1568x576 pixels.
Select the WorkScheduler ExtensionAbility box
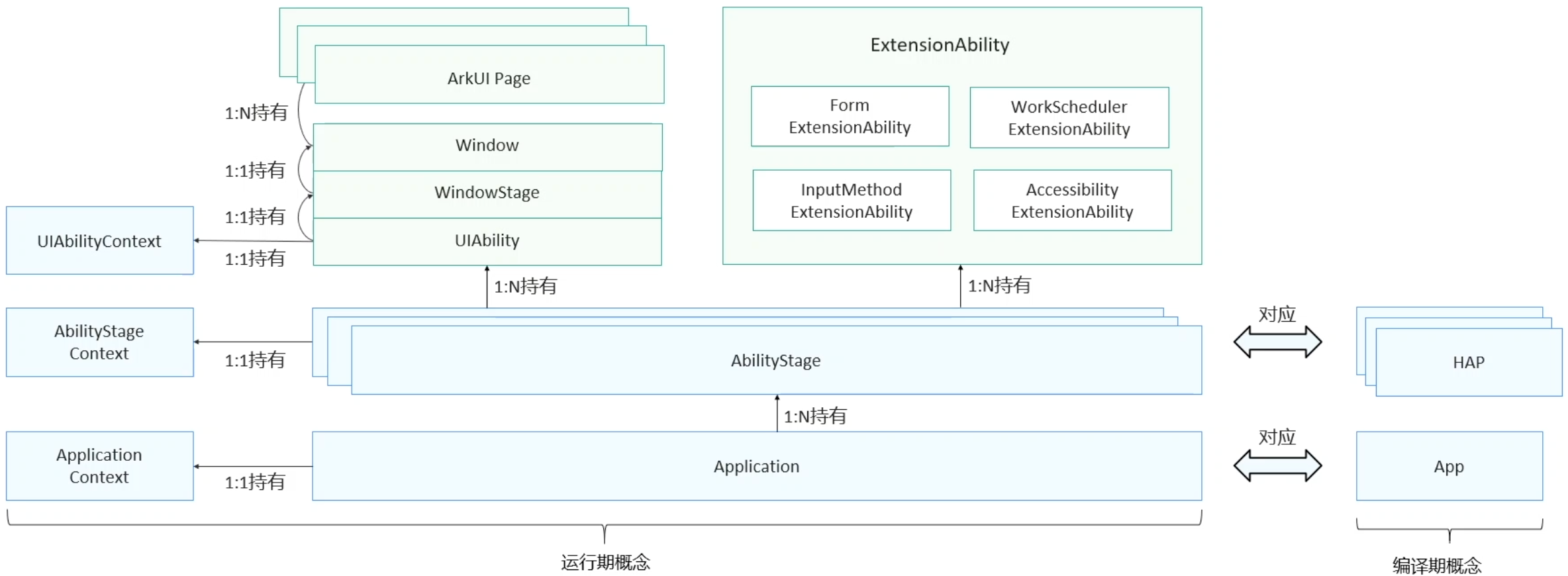point(1069,117)
